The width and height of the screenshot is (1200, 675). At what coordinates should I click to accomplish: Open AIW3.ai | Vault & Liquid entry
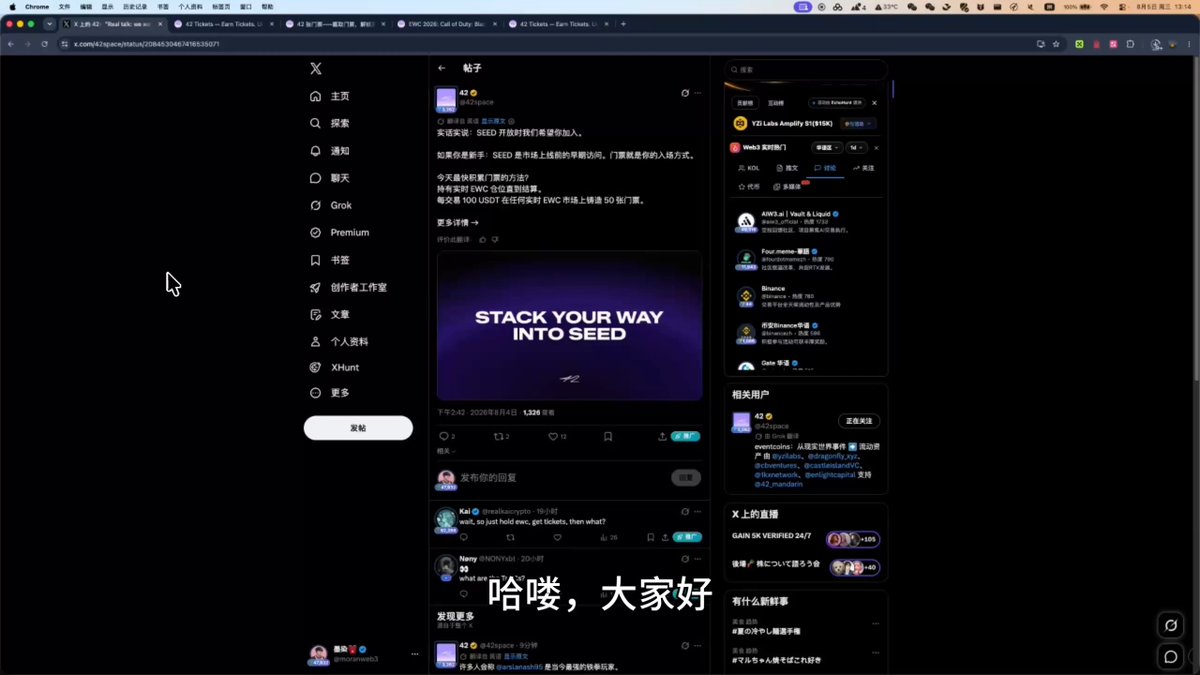click(x=808, y=221)
